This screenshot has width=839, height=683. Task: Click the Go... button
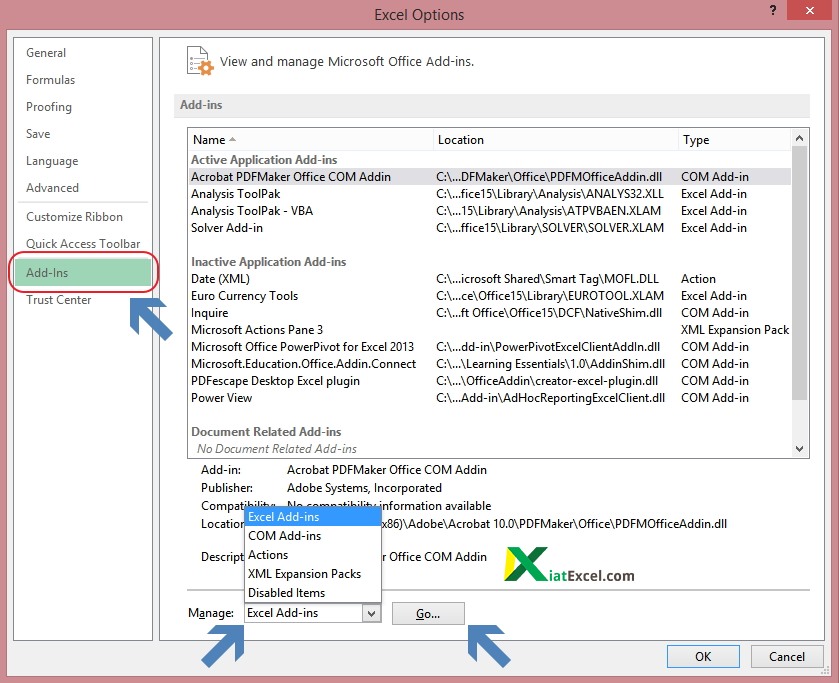(428, 614)
